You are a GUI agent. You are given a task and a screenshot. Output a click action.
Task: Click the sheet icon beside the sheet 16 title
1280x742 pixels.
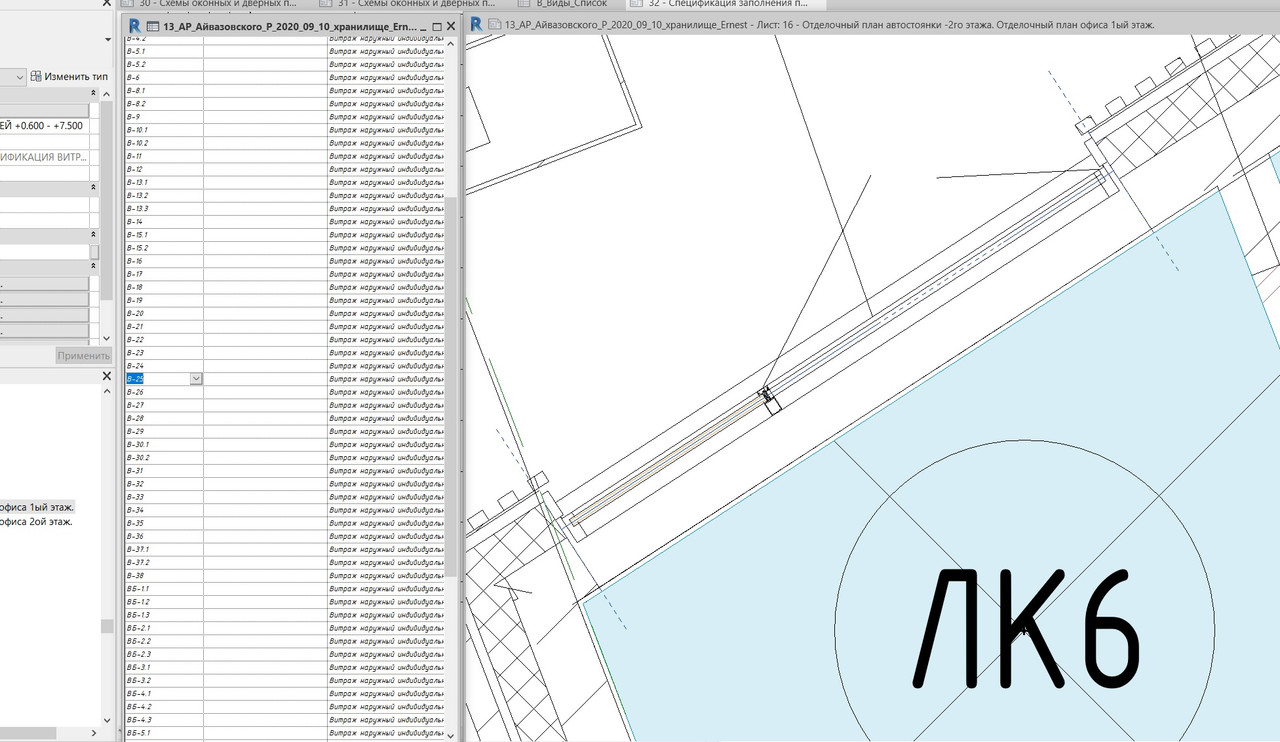[496, 24]
